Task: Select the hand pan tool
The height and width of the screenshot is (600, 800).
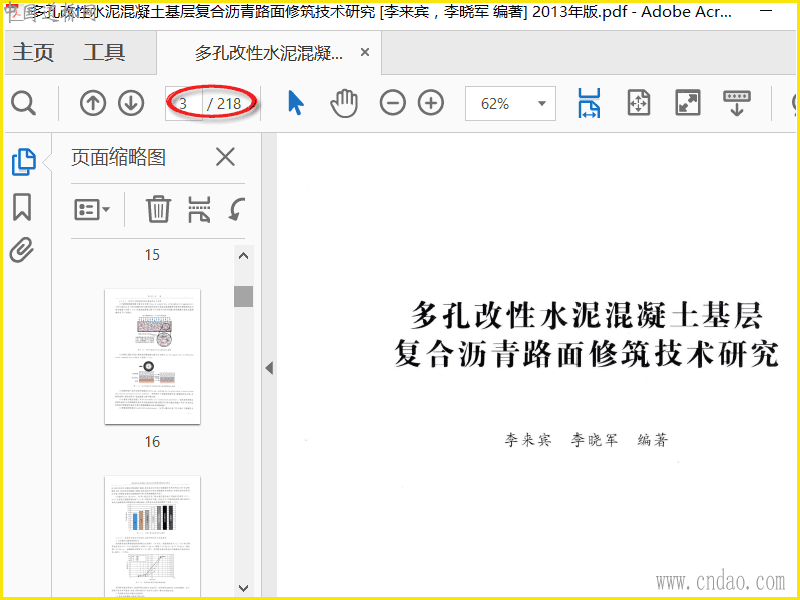Action: pos(344,103)
